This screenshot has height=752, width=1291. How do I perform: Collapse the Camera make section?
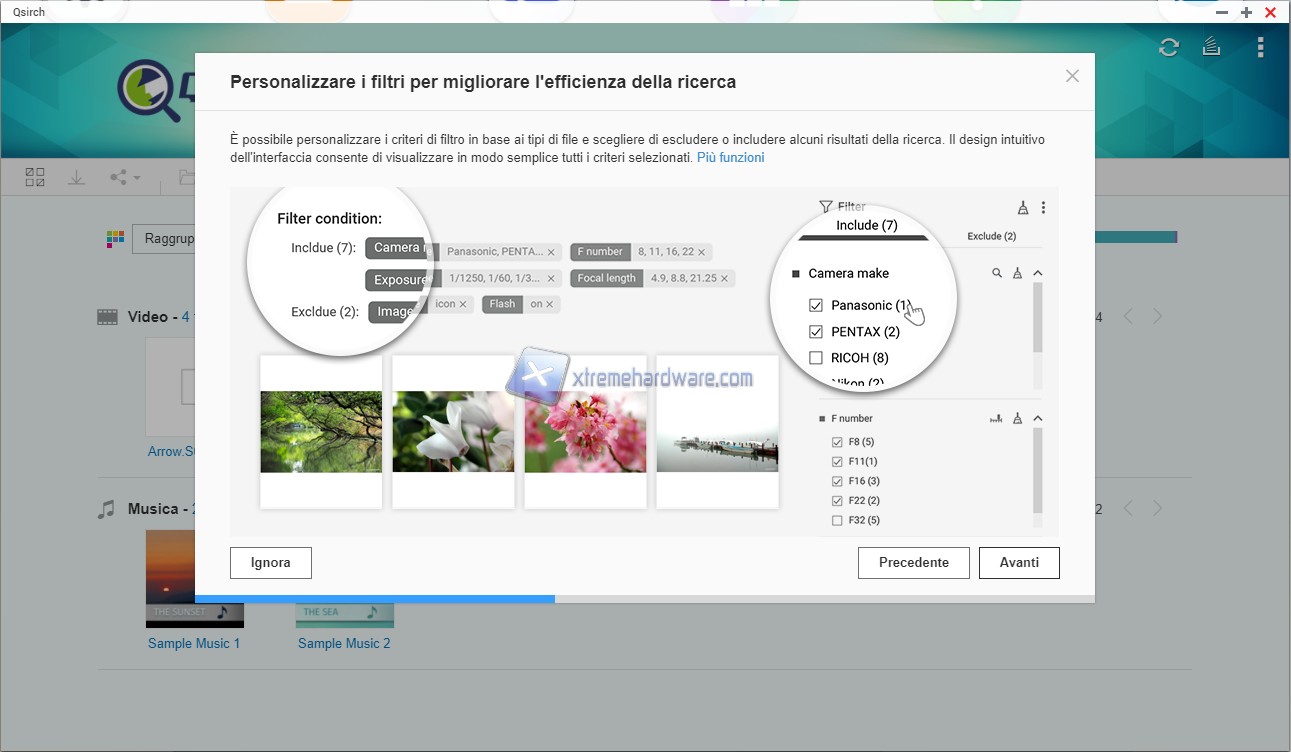(1038, 273)
